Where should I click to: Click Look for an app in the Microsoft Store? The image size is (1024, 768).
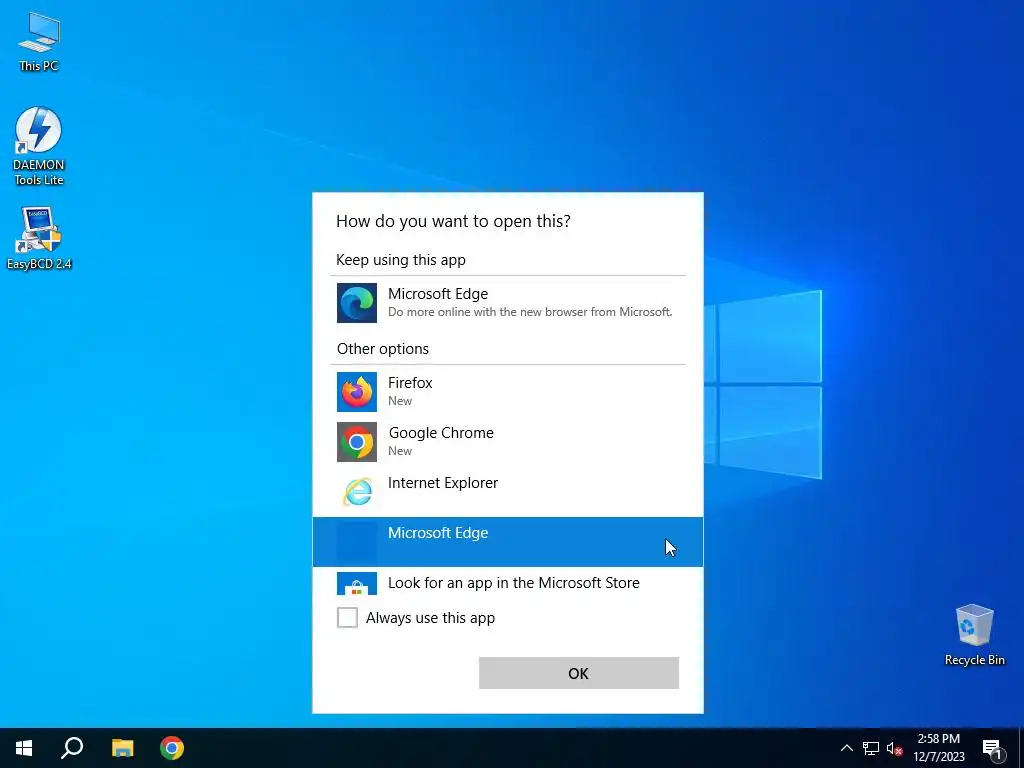pyautogui.click(x=513, y=583)
